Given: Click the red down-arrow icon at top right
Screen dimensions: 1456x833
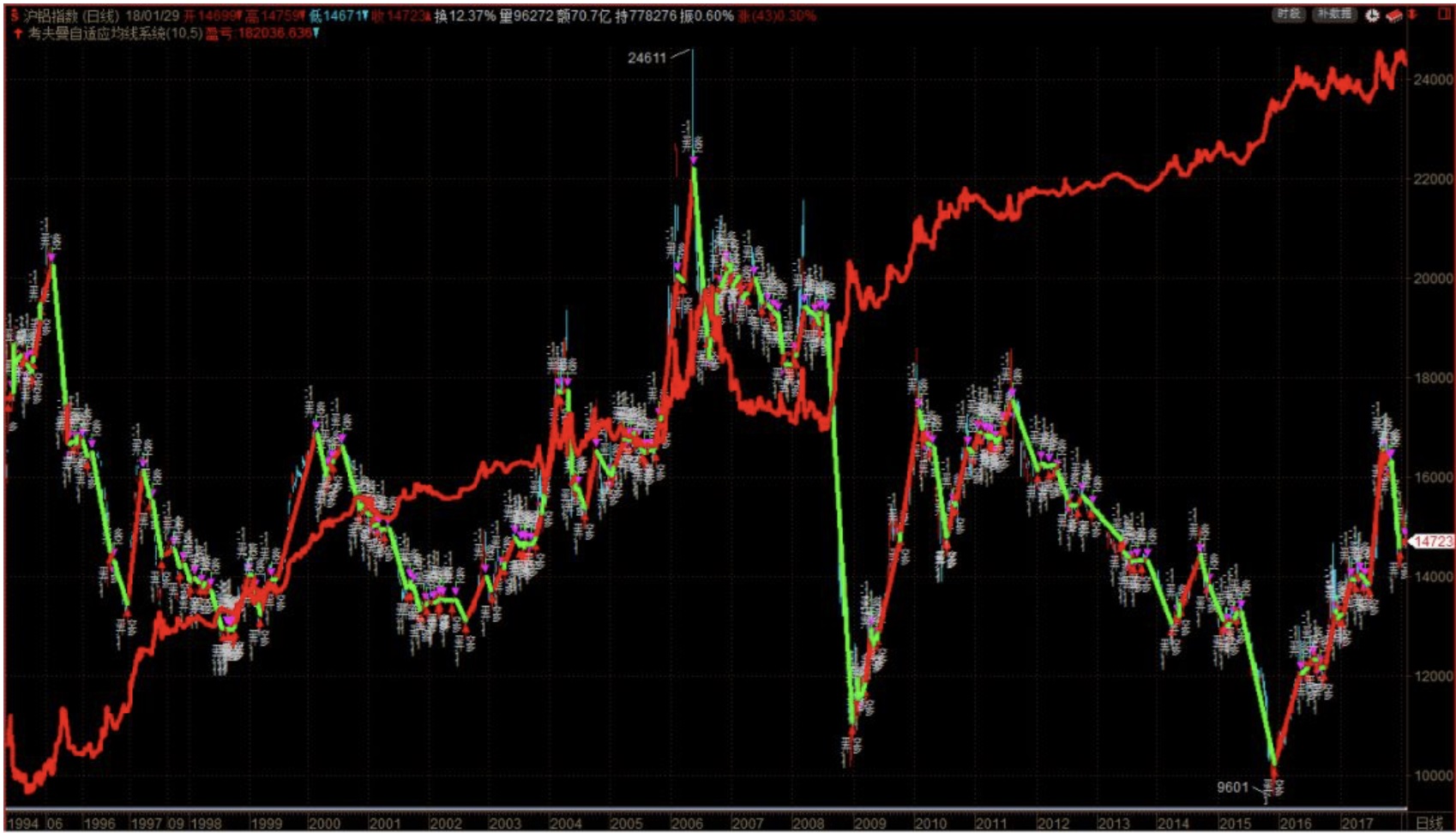Looking at the screenshot, I should pos(1412,15).
